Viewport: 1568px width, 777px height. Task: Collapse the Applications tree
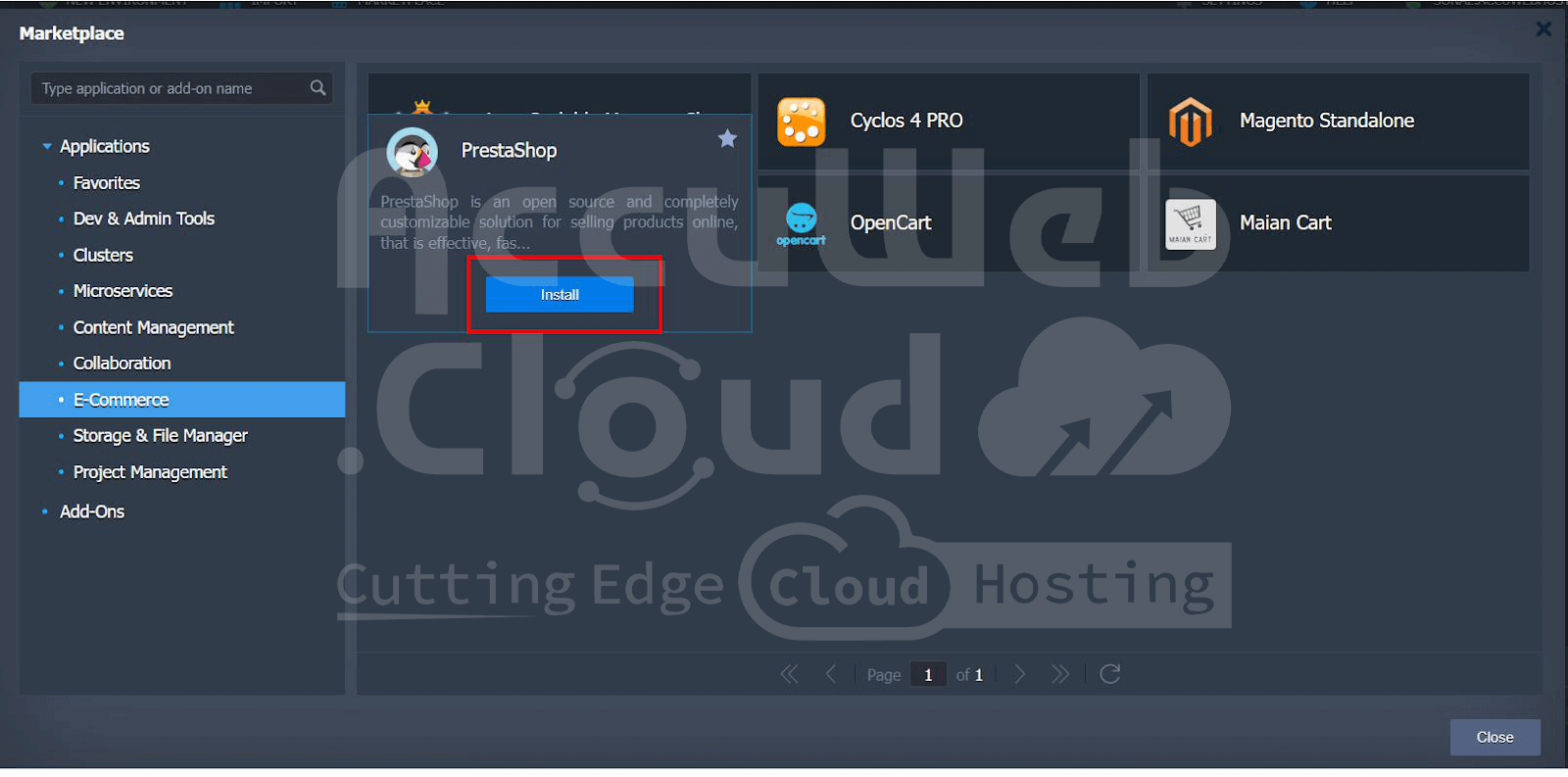[x=47, y=147]
